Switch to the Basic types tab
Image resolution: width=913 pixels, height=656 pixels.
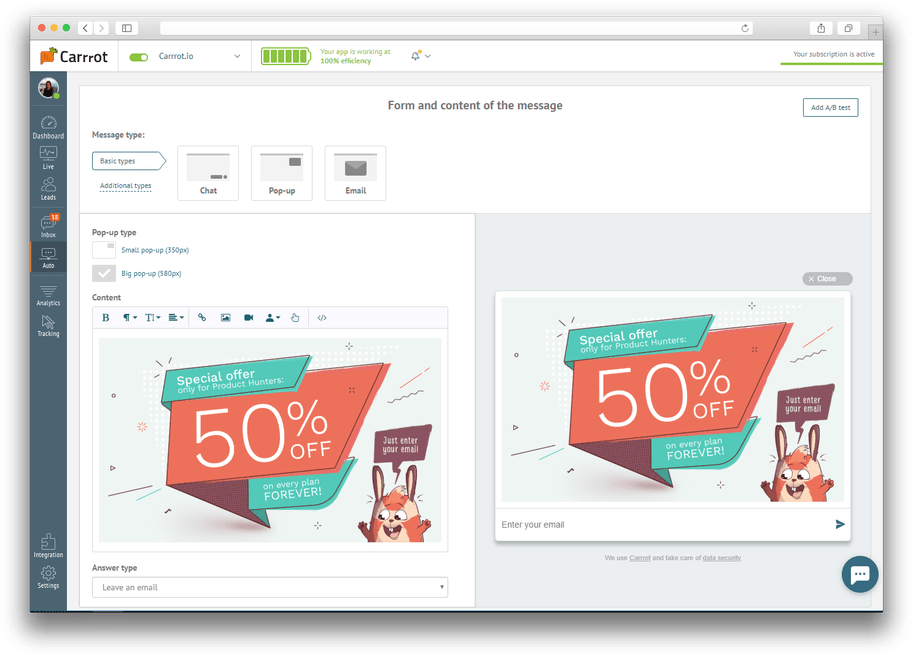[125, 161]
